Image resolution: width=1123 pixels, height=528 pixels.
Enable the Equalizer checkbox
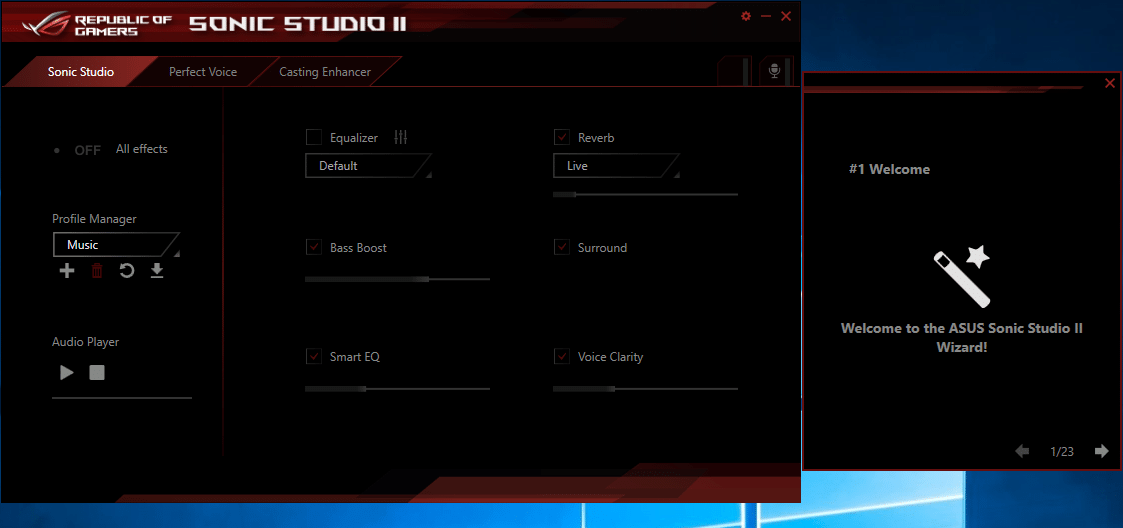click(314, 138)
